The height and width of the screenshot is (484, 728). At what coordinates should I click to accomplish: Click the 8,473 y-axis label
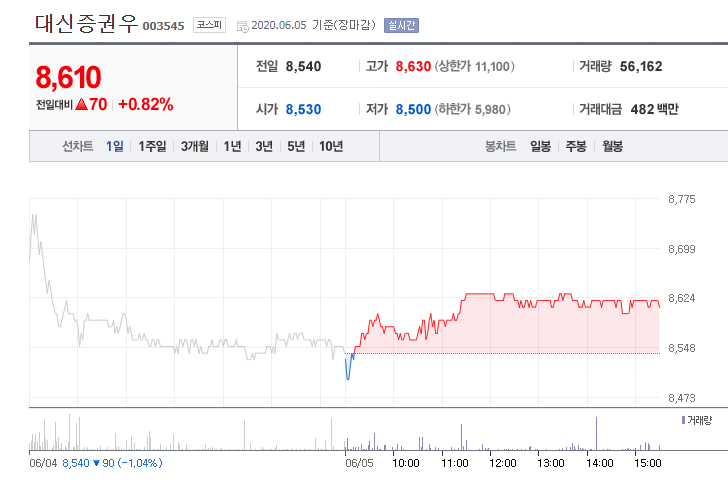(x=682, y=398)
